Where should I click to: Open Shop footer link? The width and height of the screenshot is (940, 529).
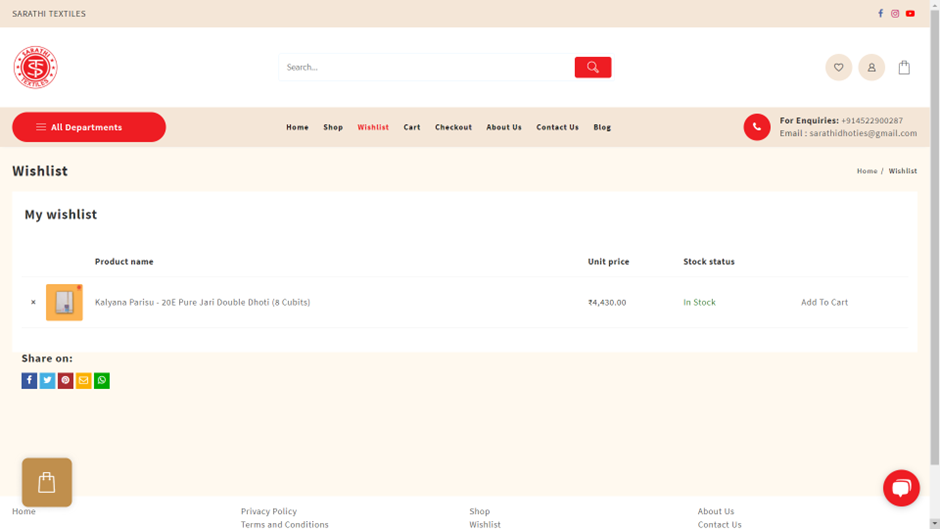click(x=480, y=511)
